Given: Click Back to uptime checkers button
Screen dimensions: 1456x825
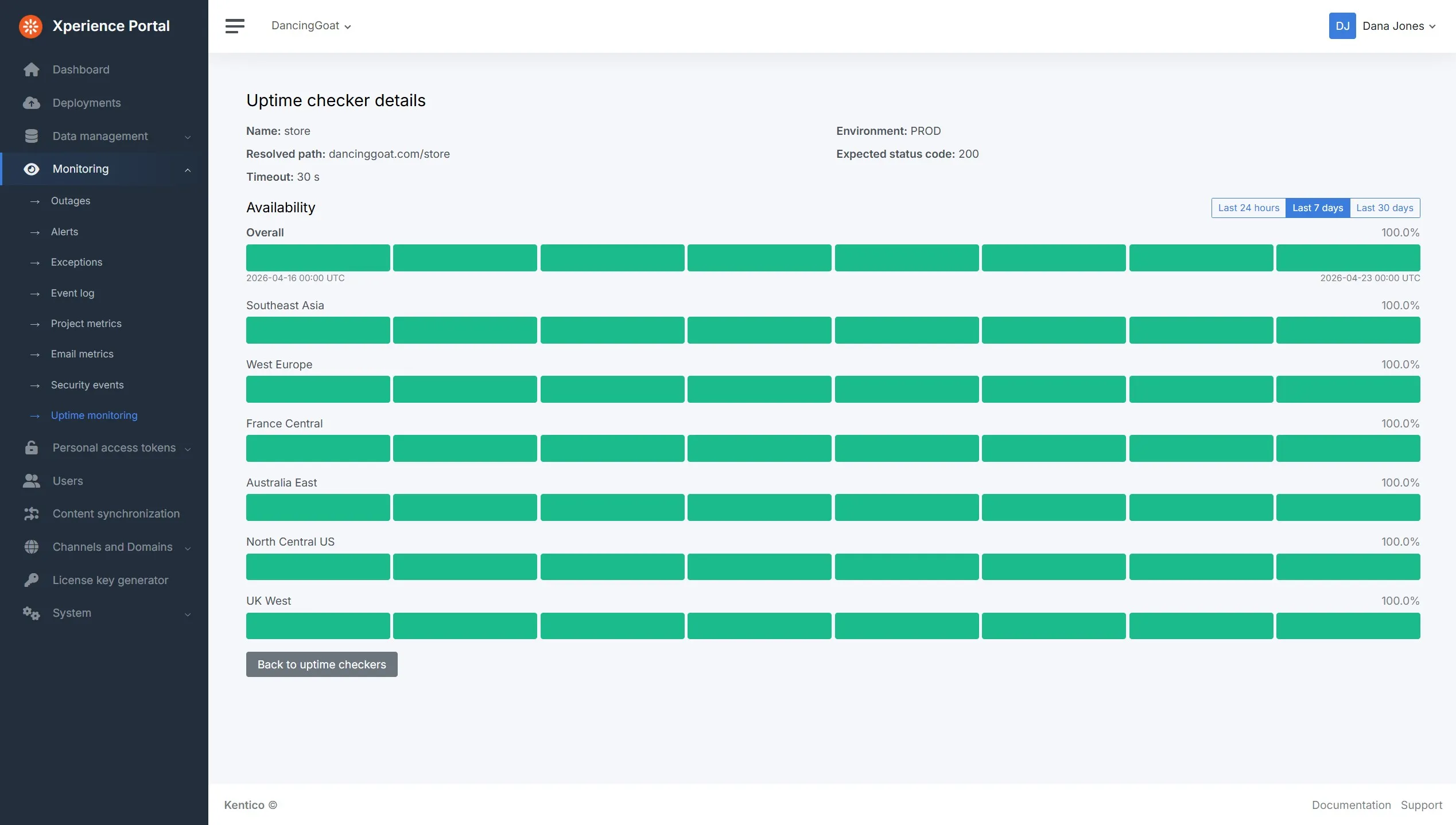Looking at the screenshot, I should (x=321, y=664).
